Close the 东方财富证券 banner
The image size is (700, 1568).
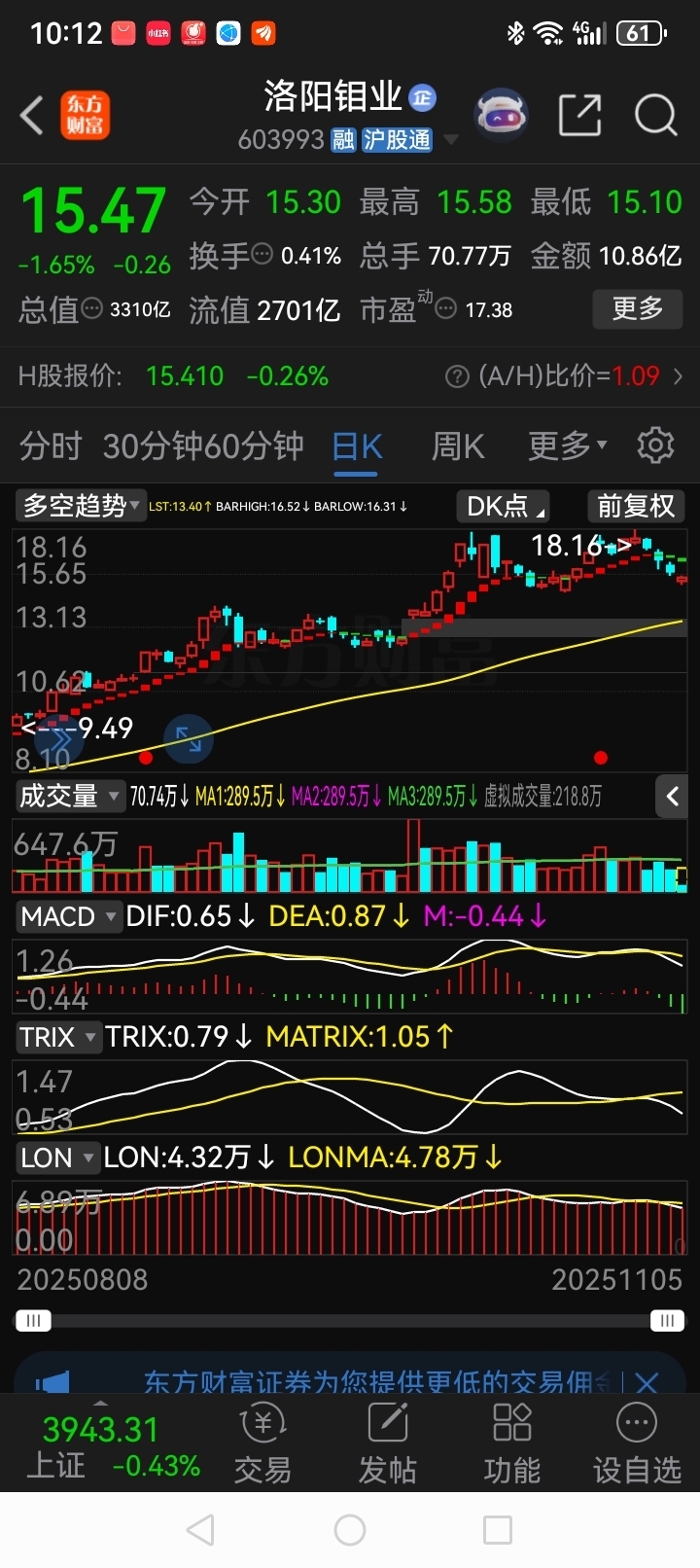tap(647, 1382)
